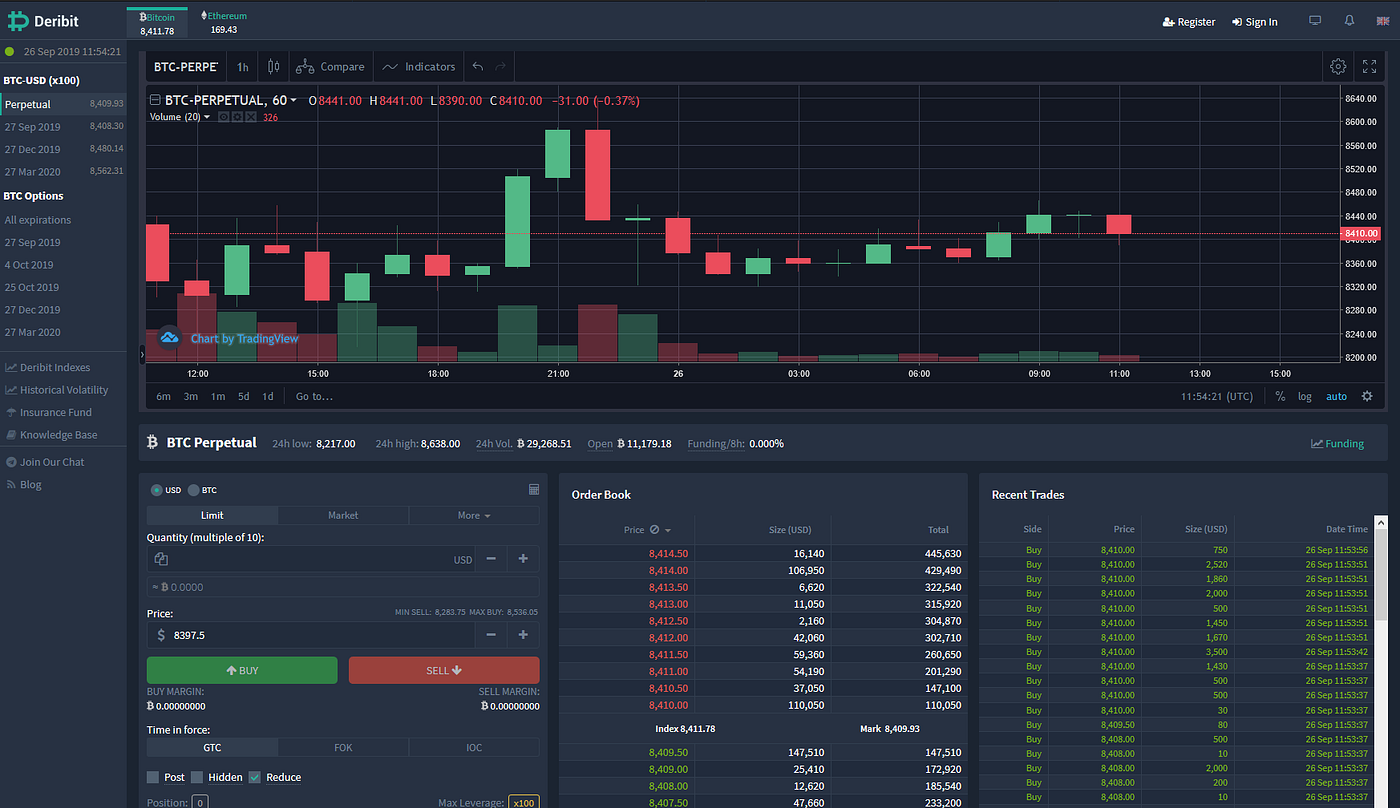1400x808 pixels.
Task: Expand the Volume (20) indicator dropdown
Action: (x=207, y=117)
